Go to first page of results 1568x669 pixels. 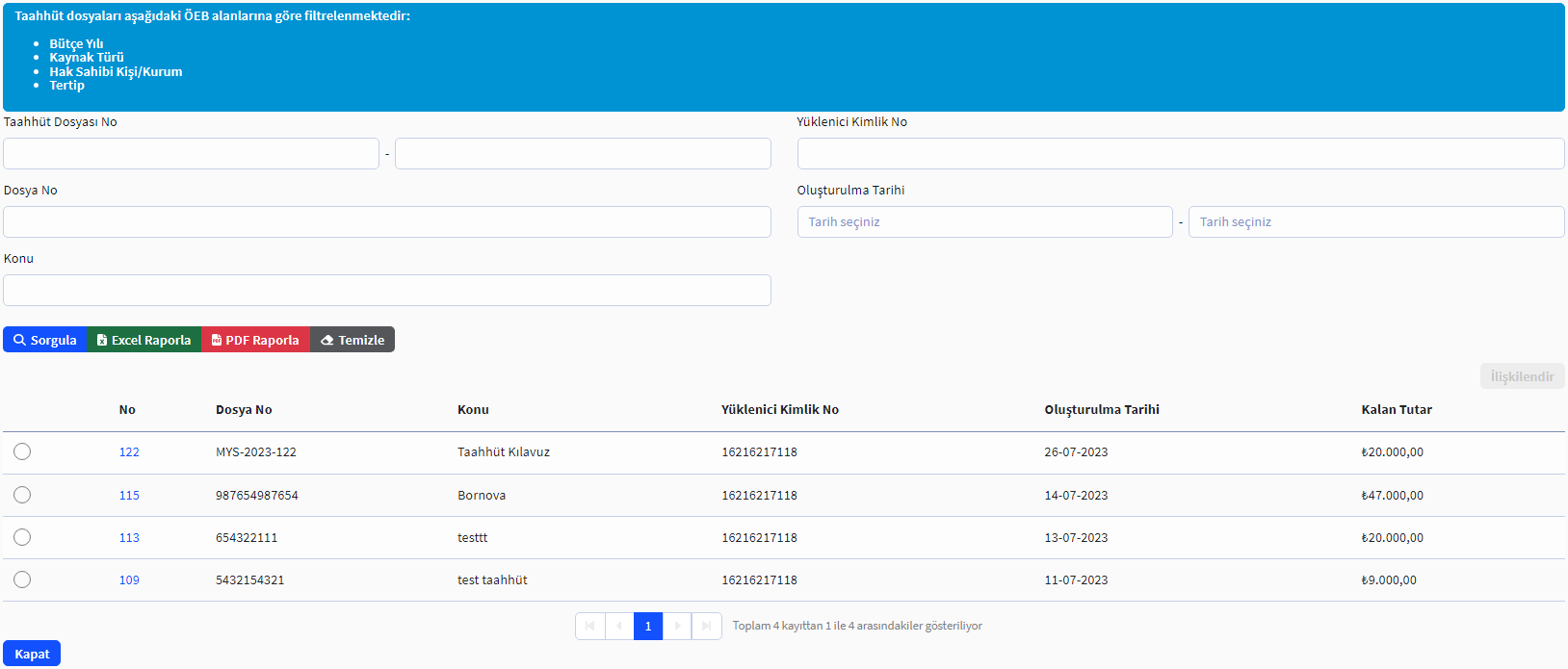click(589, 626)
